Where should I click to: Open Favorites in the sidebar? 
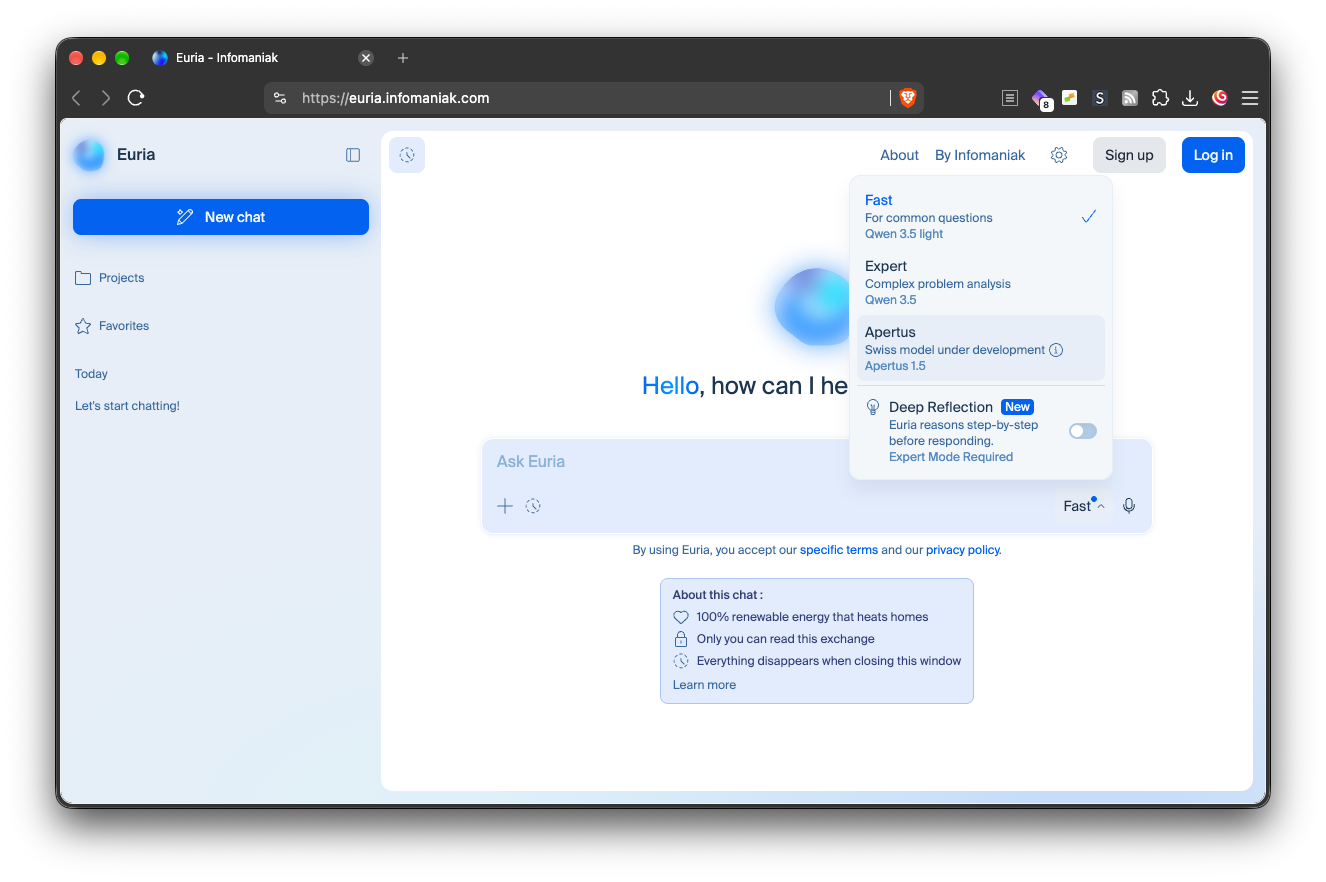[x=112, y=326]
